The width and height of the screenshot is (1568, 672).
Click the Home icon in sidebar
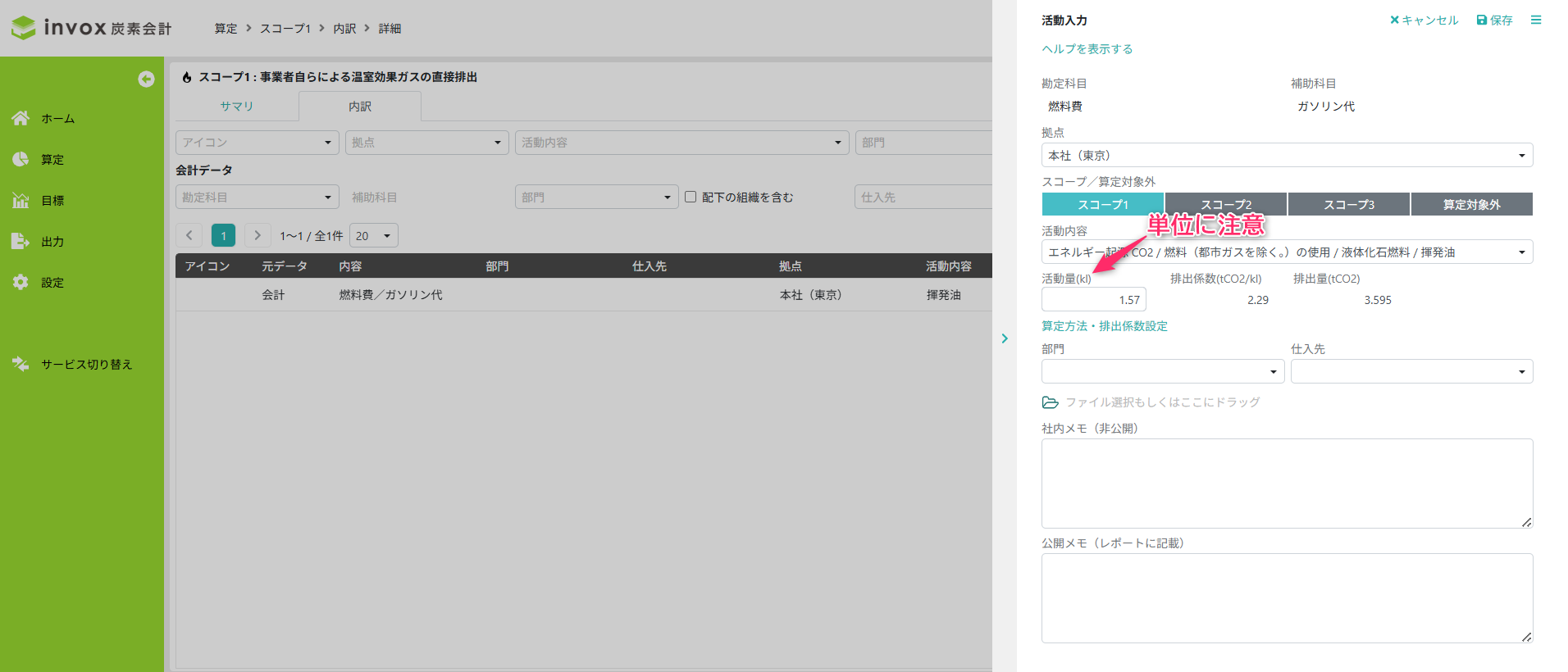click(21, 118)
